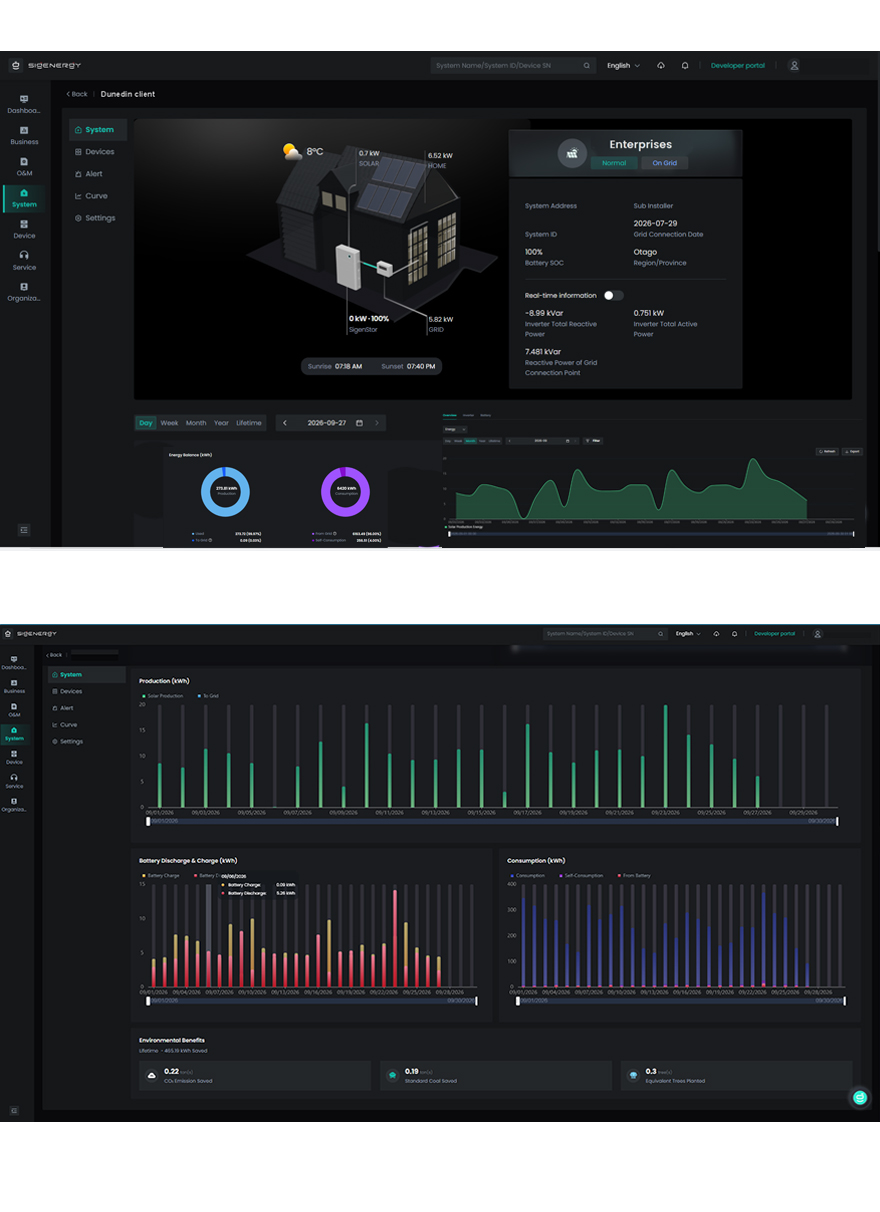
Task: Go to the next day with the right chevron
Action: click(x=377, y=423)
